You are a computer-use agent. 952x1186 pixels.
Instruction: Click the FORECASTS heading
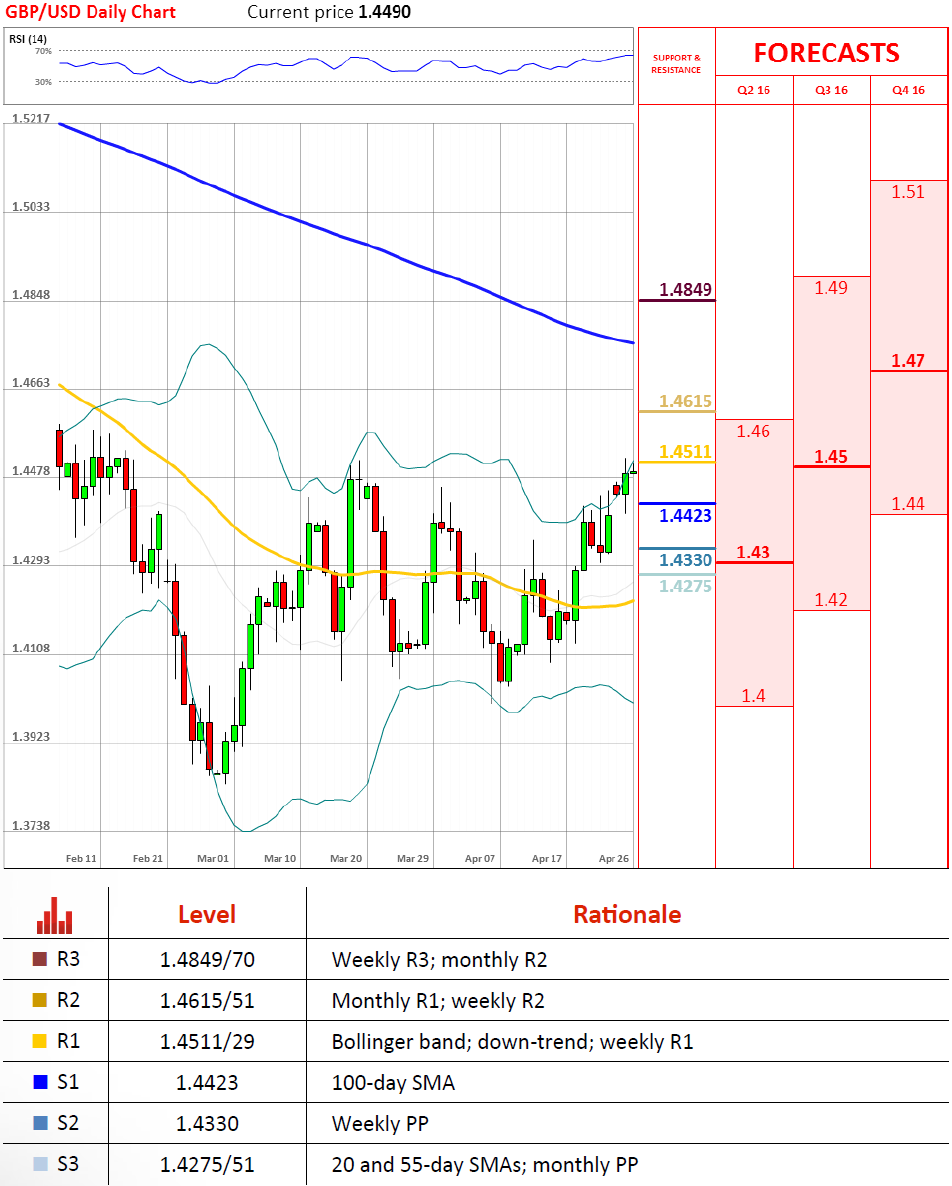pyautogui.click(x=826, y=53)
